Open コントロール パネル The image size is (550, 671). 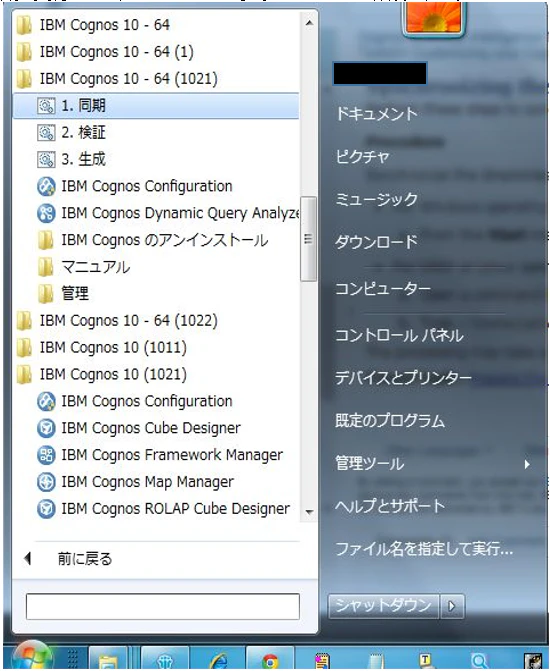coord(399,335)
